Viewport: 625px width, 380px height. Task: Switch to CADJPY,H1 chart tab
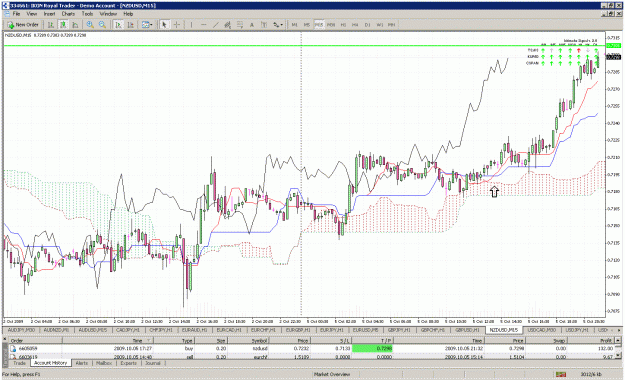pos(128,330)
